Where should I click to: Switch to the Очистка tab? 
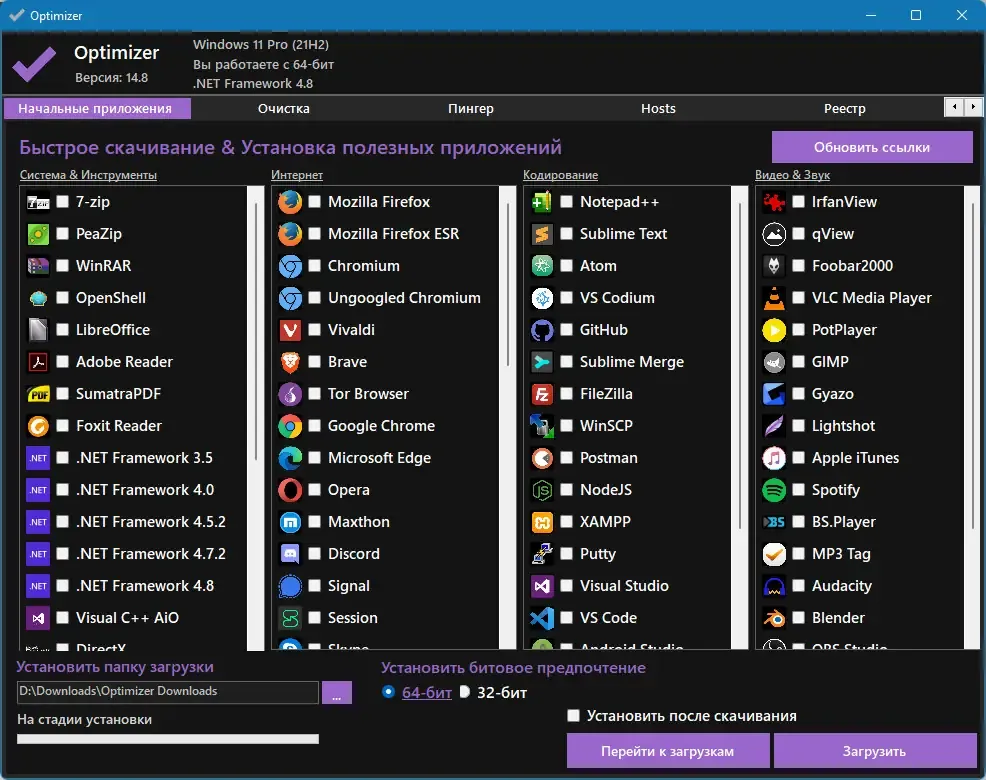tap(284, 109)
